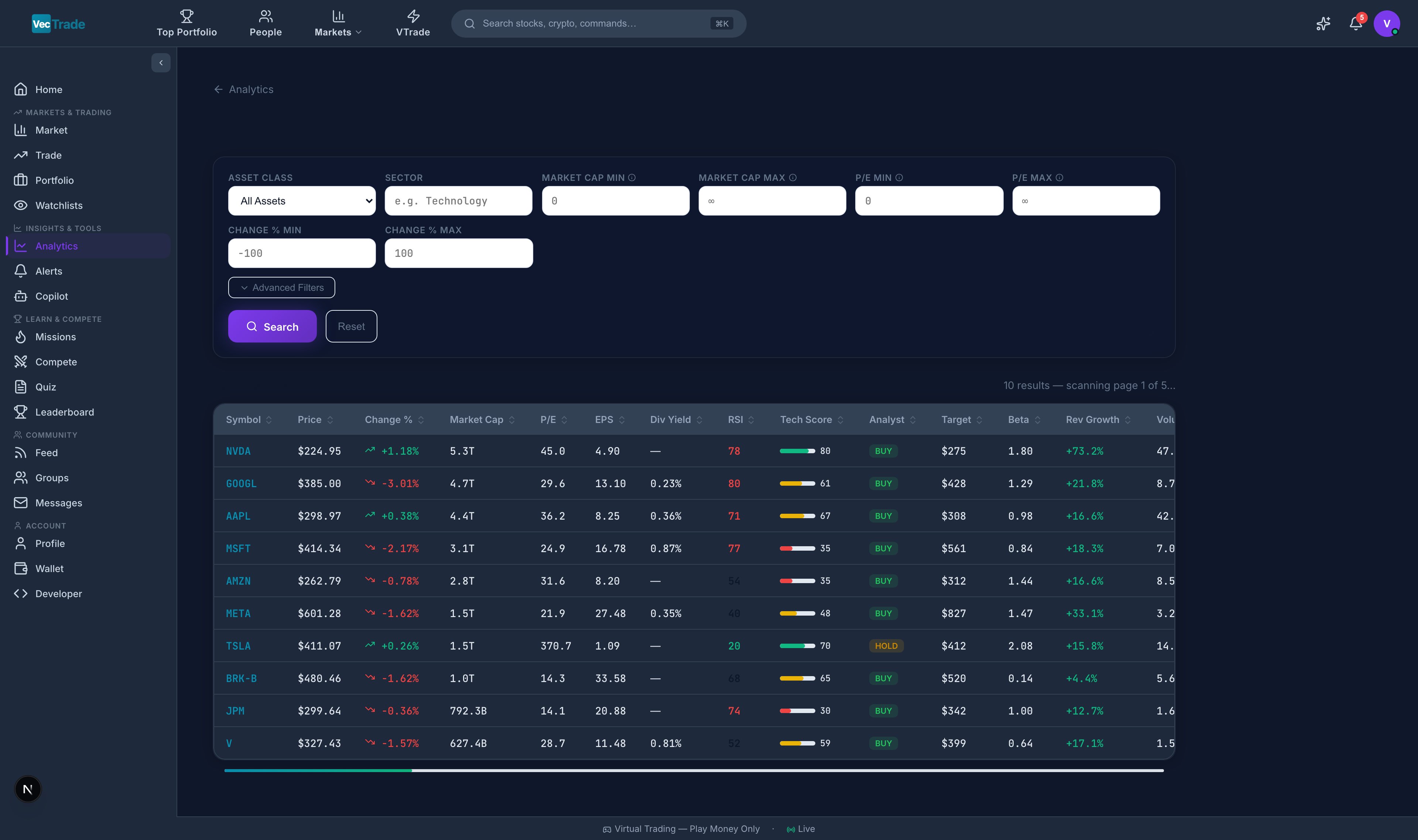This screenshot has width=1418, height=840.
Task: Open the GOOGL symbol link
Action: click(241, 483)
